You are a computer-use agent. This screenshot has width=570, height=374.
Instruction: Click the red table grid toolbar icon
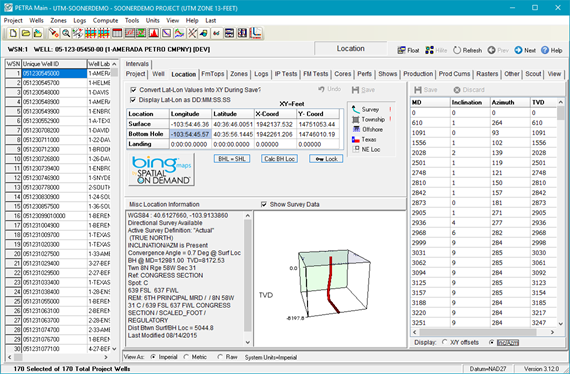(x=117, y=33)
